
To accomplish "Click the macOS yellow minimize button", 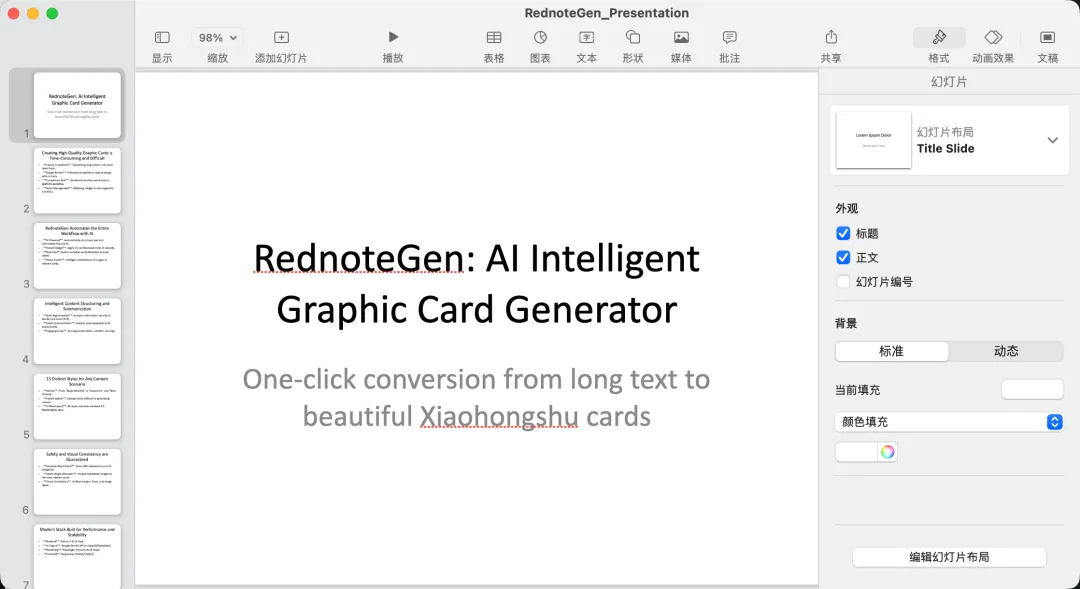I will [x=32, y=13].
